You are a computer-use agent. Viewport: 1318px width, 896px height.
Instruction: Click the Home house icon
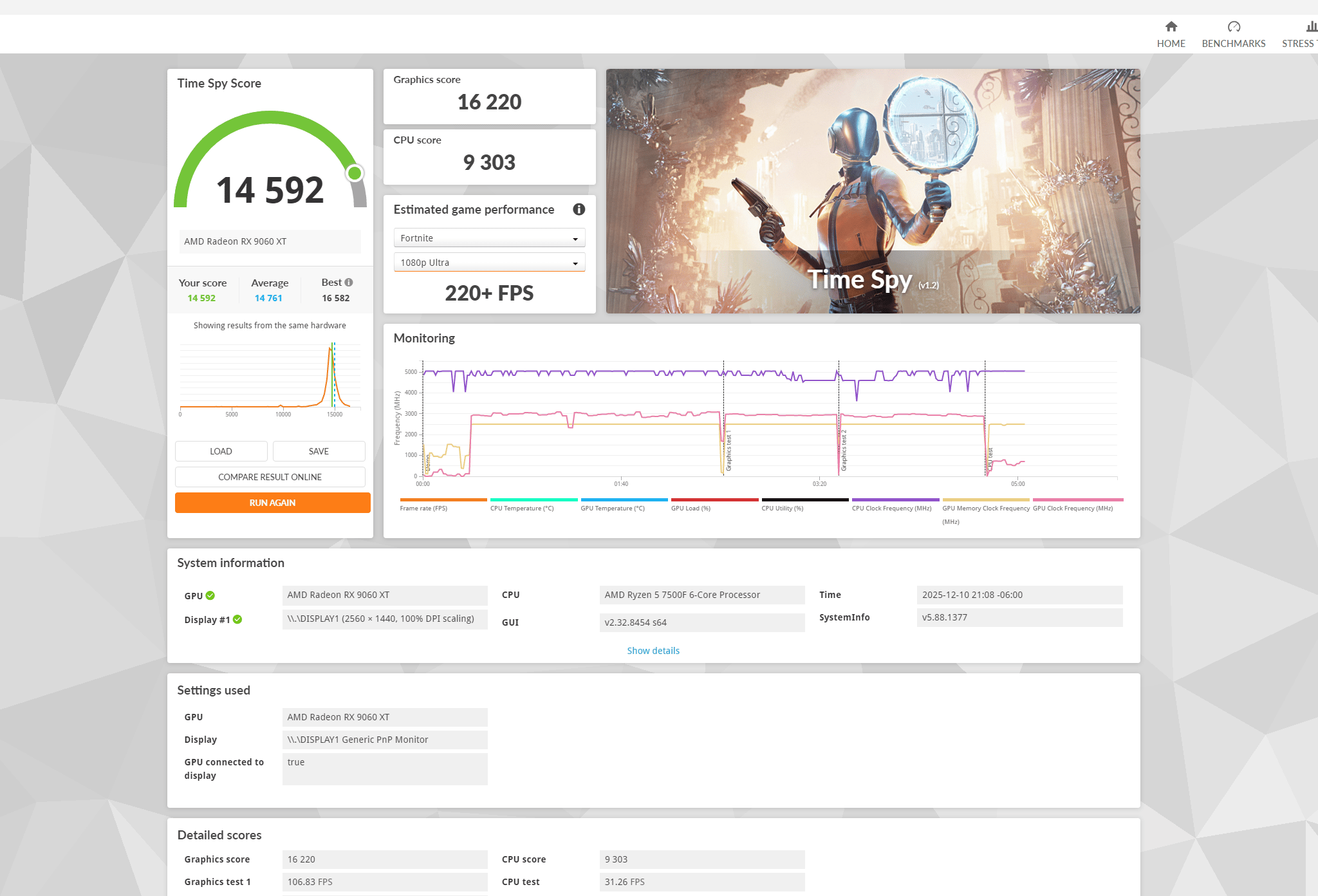[x=1171, y=26]
